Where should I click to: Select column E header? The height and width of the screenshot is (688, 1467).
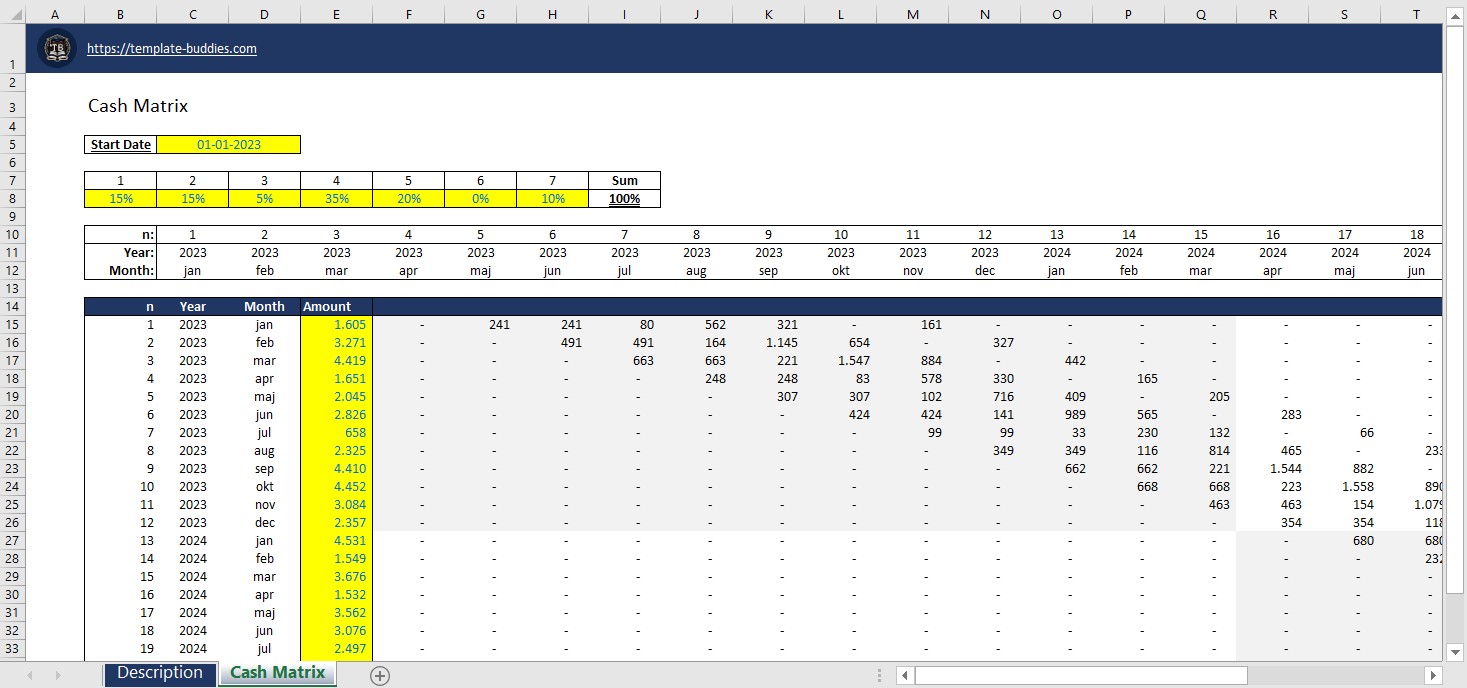pos(336,14)
